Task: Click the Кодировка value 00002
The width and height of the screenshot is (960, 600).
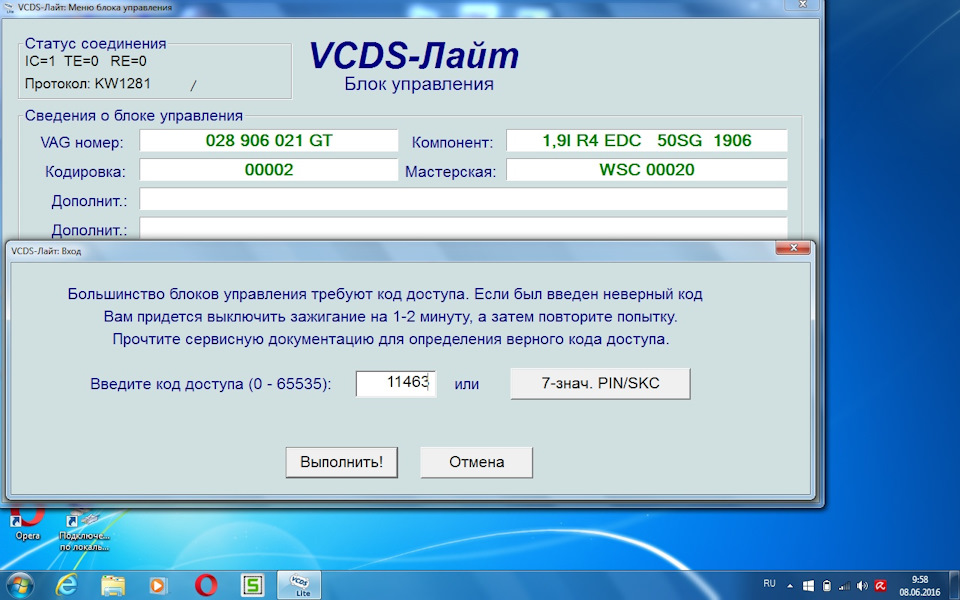Action: tap(269, 170)
